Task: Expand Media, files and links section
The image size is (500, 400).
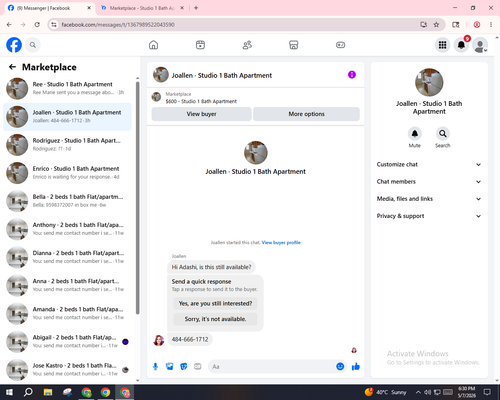Action: (429, 199)
